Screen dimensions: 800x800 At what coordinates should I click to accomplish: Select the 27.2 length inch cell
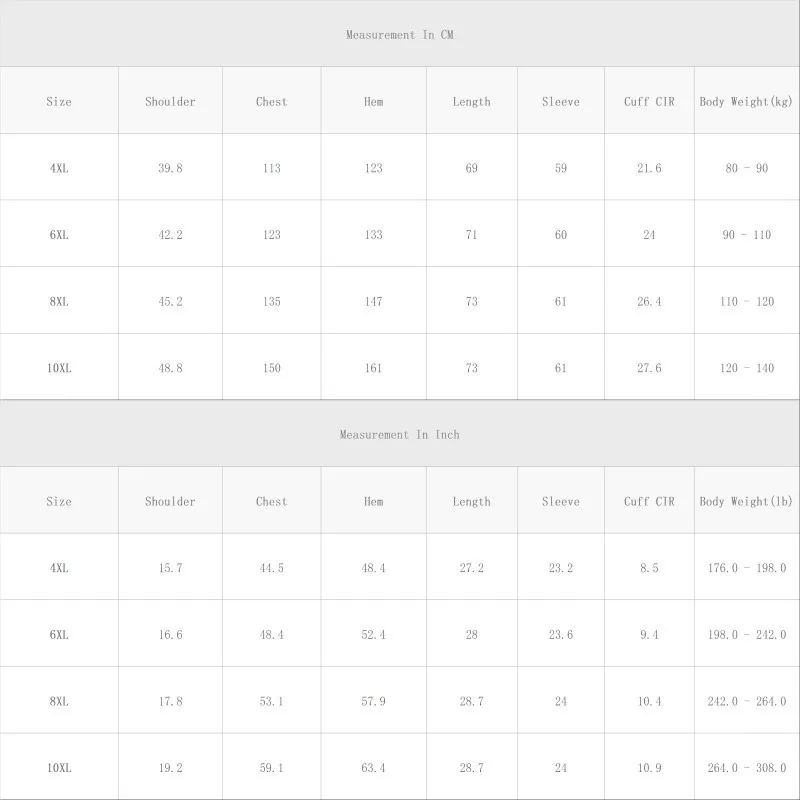(x=471, y=568)
